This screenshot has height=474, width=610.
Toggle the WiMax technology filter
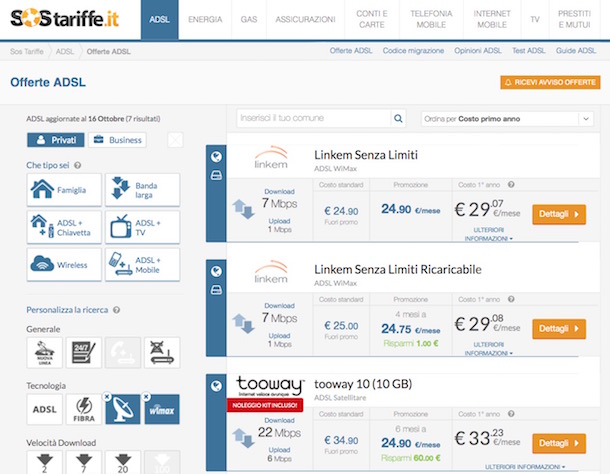click(x=162, y=409)
